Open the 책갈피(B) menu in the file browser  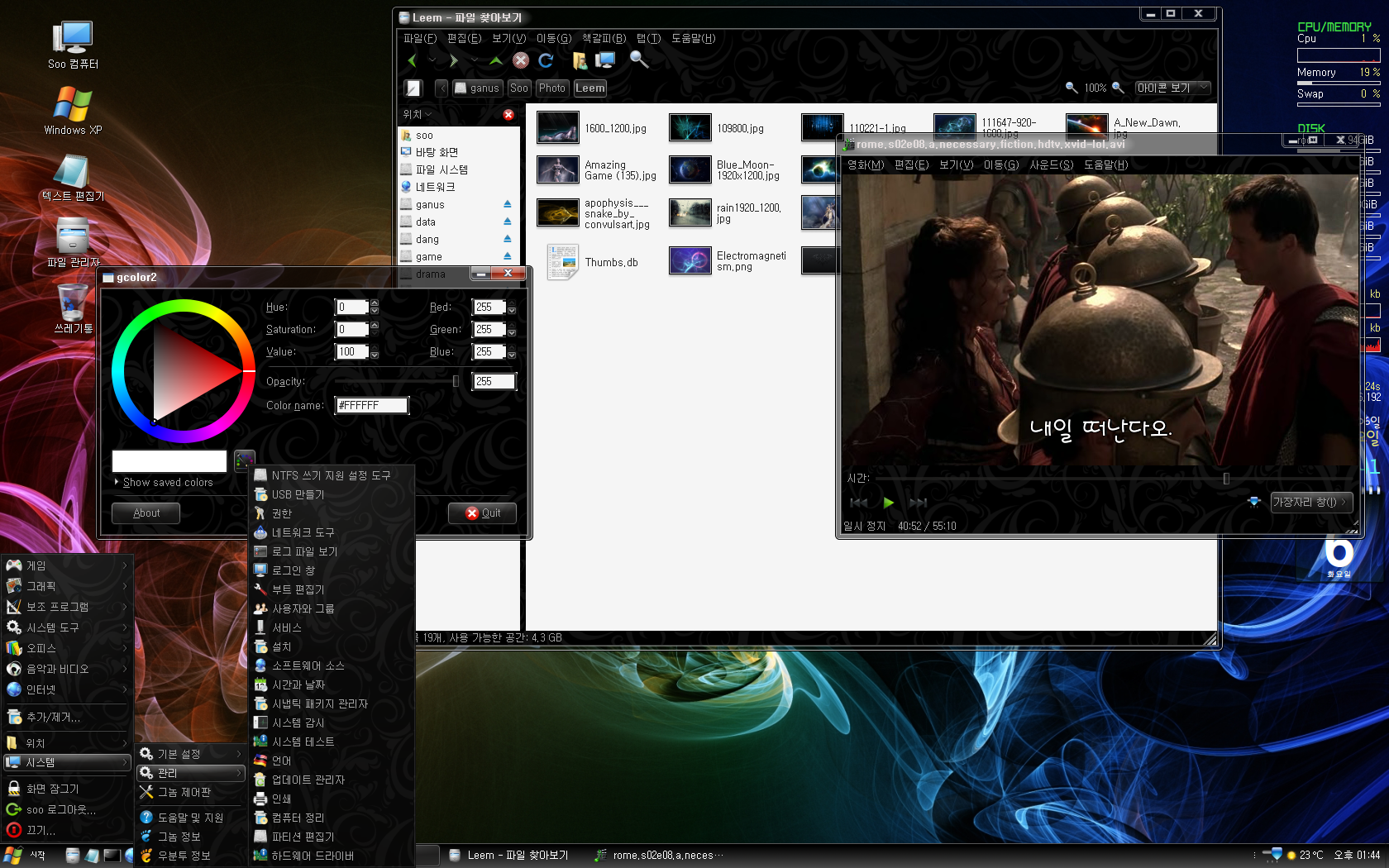[x=604, y=38]
